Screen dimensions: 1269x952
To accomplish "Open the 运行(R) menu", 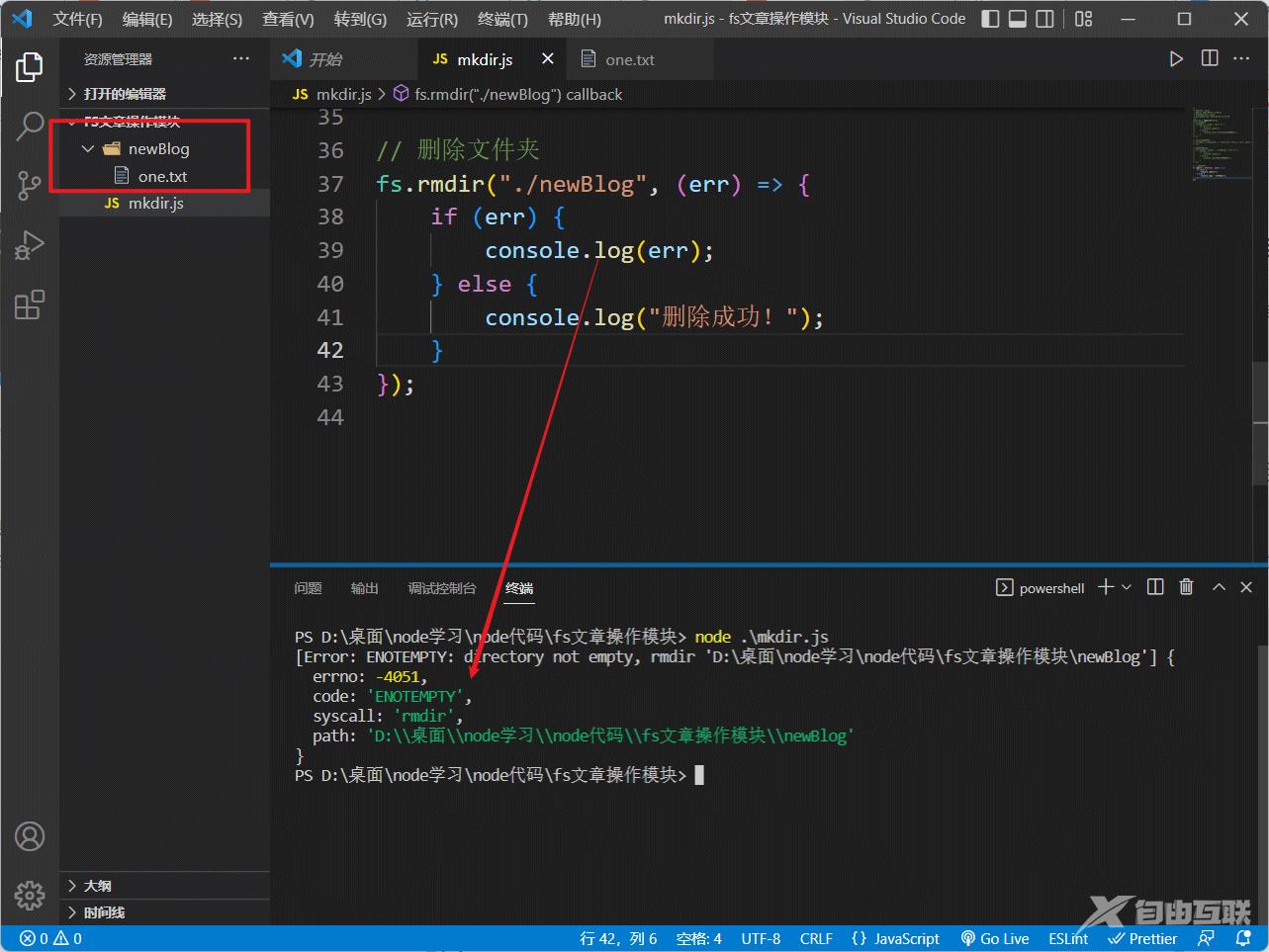I will [x=432, y=19].
